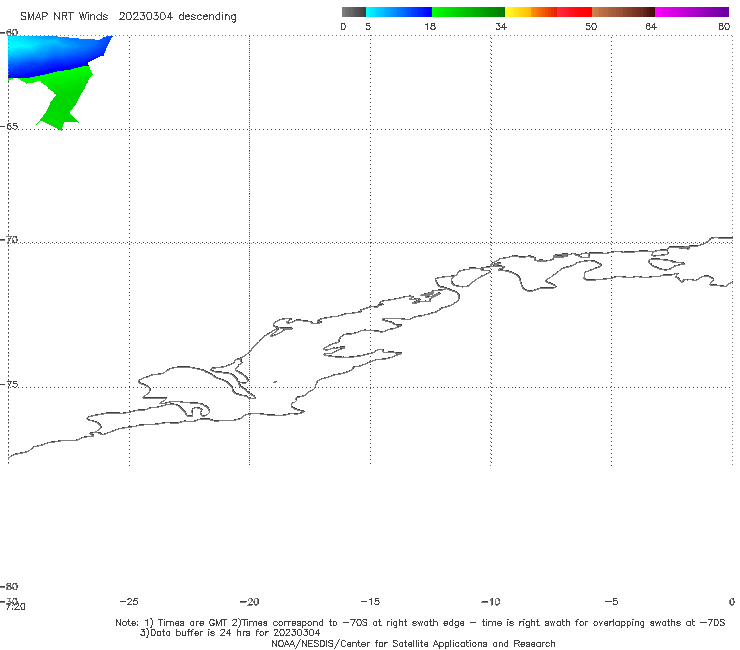Click the note "3)Data buffer is 24 hrs for 20230304"
The height and width of the screenshot is (650, 740).
pyautogui.click(x=230, y=633)
